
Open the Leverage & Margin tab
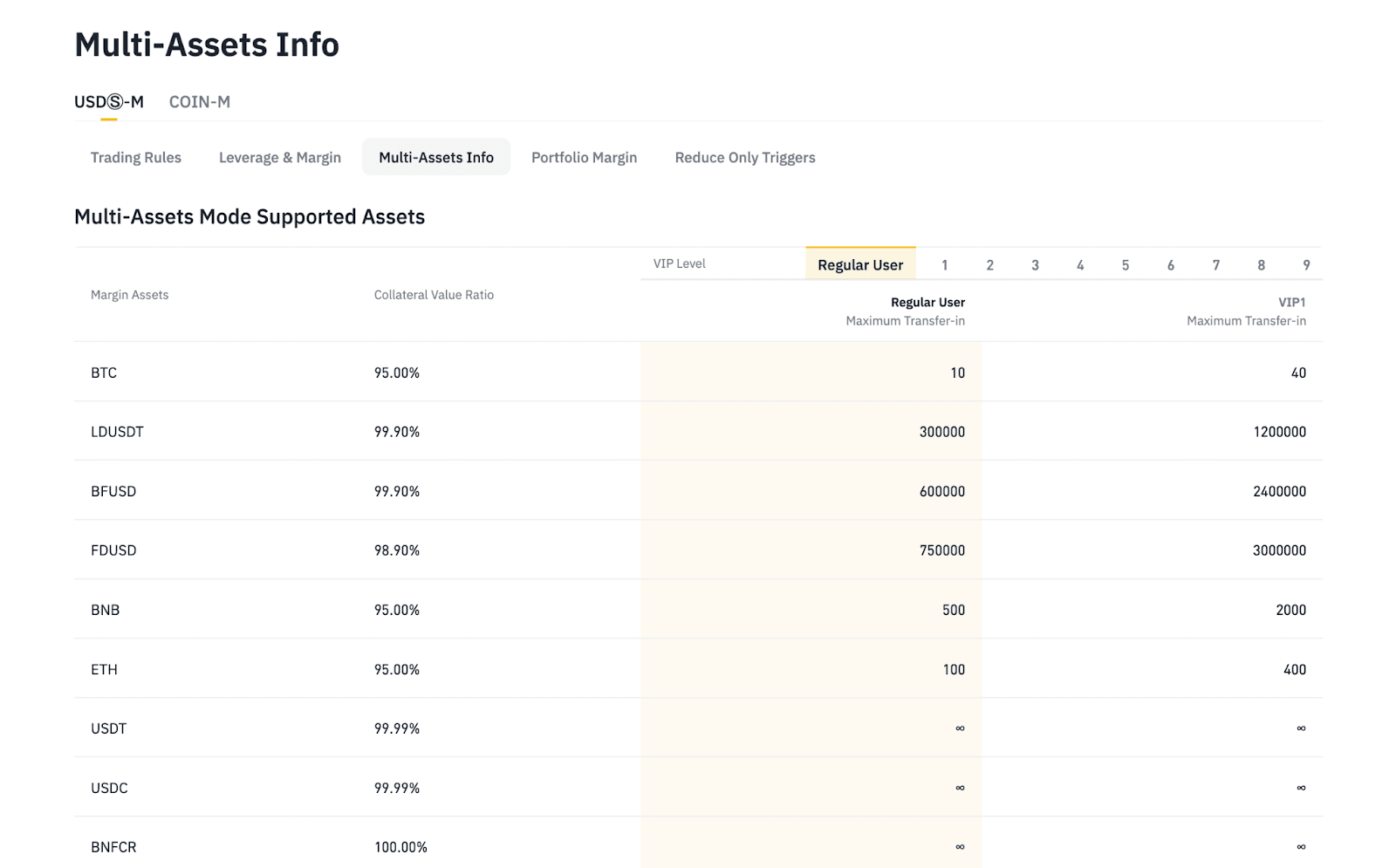click(x=279, y=157)
